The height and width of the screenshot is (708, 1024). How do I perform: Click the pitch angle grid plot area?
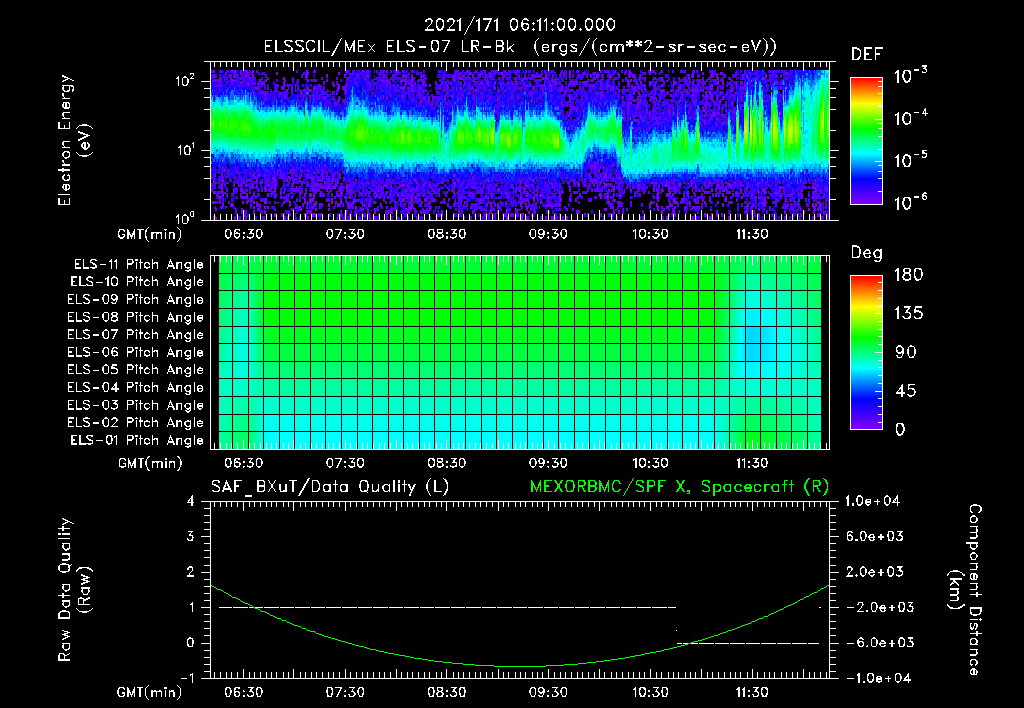[520, 352]
